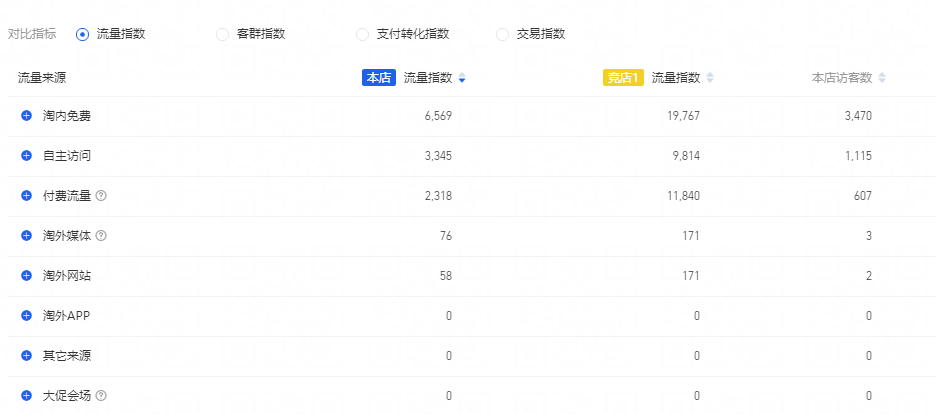
Task: Click the value 11,840
Action: click(x=683, y=196)
